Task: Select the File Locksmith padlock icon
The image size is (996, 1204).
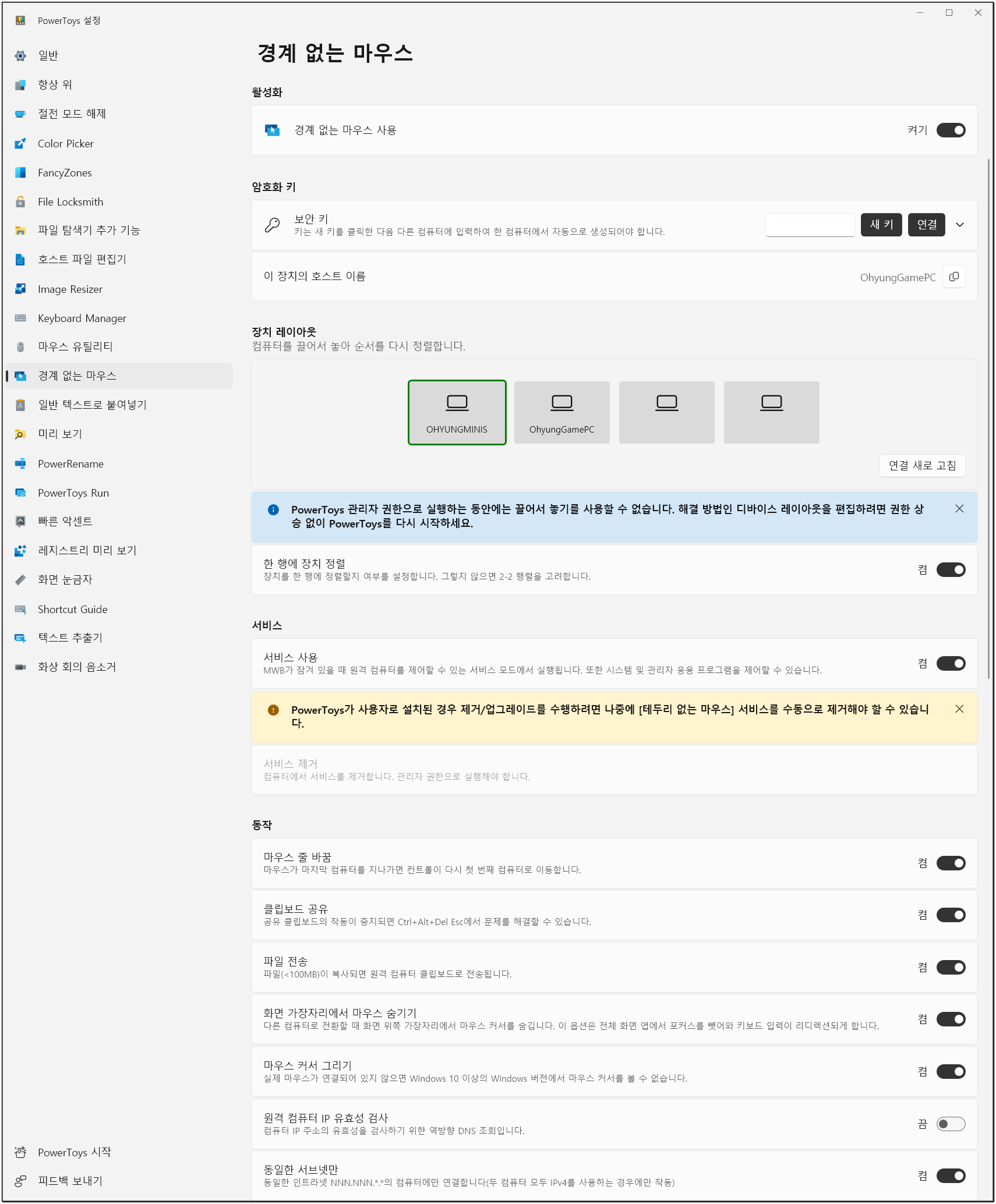Action: [20, 201]
